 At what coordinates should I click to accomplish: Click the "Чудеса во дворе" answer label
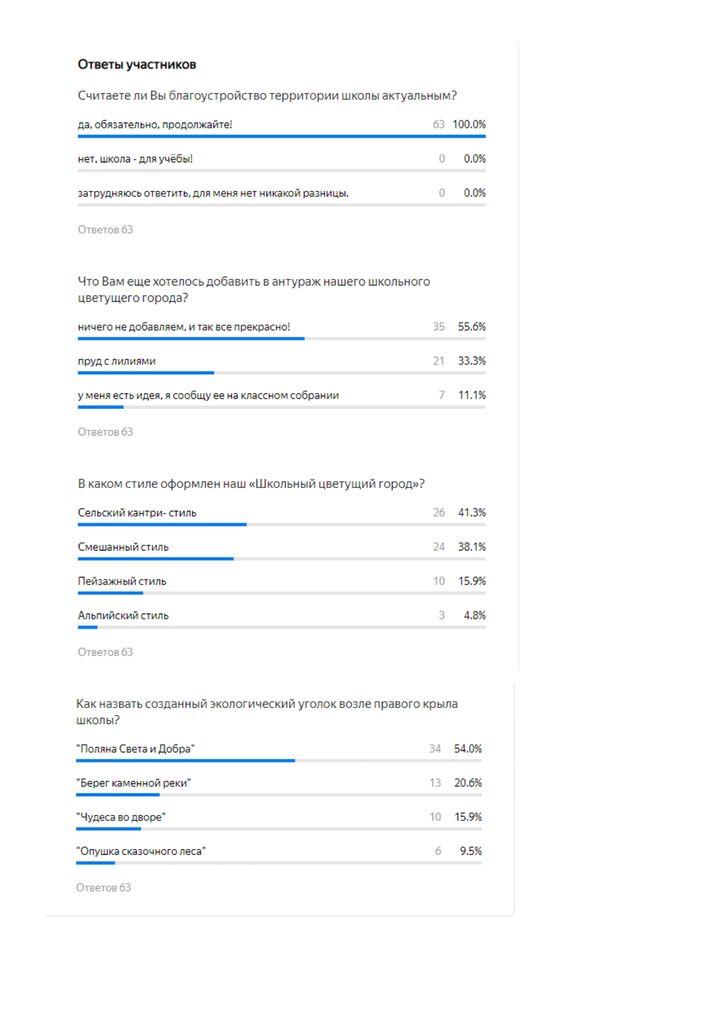[x=120, y=817]
